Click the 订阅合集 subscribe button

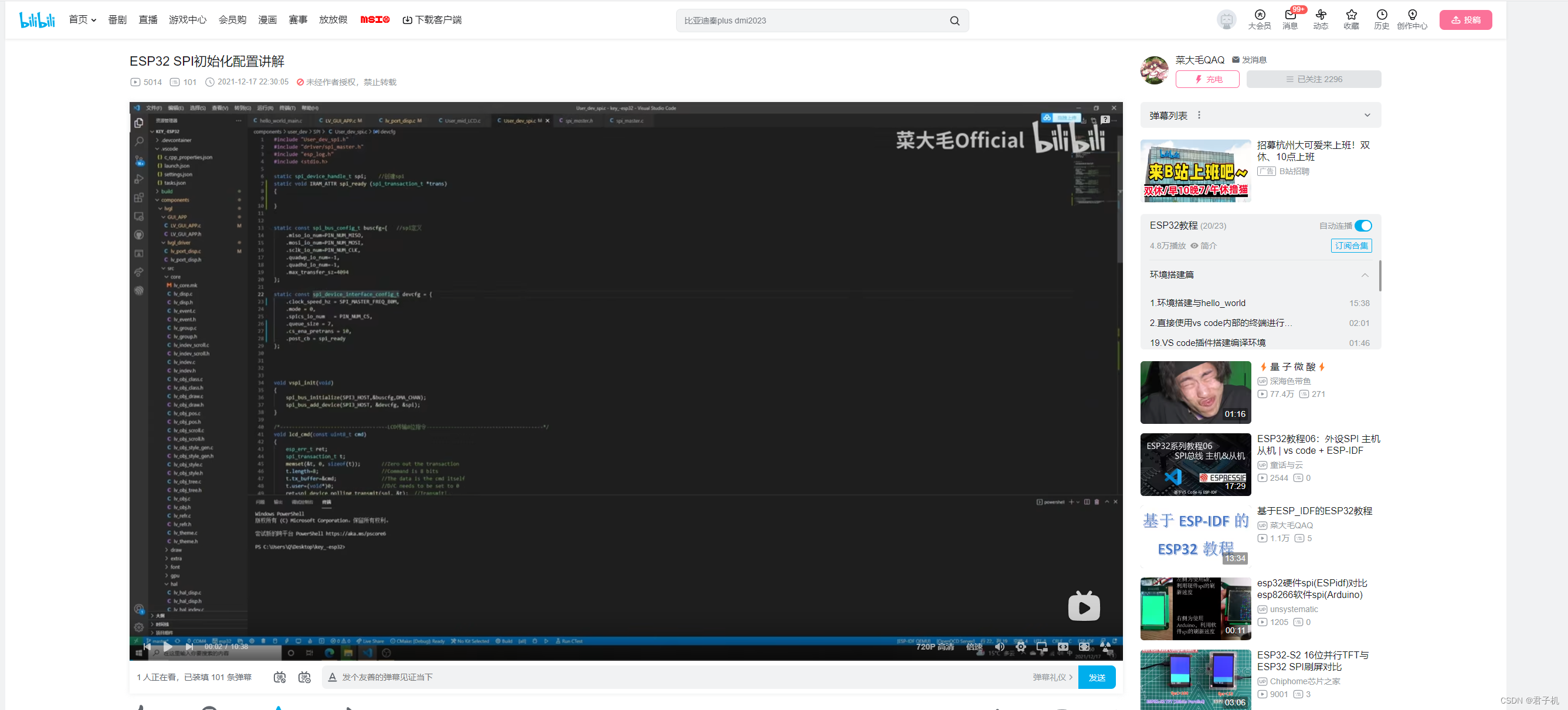click(x=1351, y=245)
